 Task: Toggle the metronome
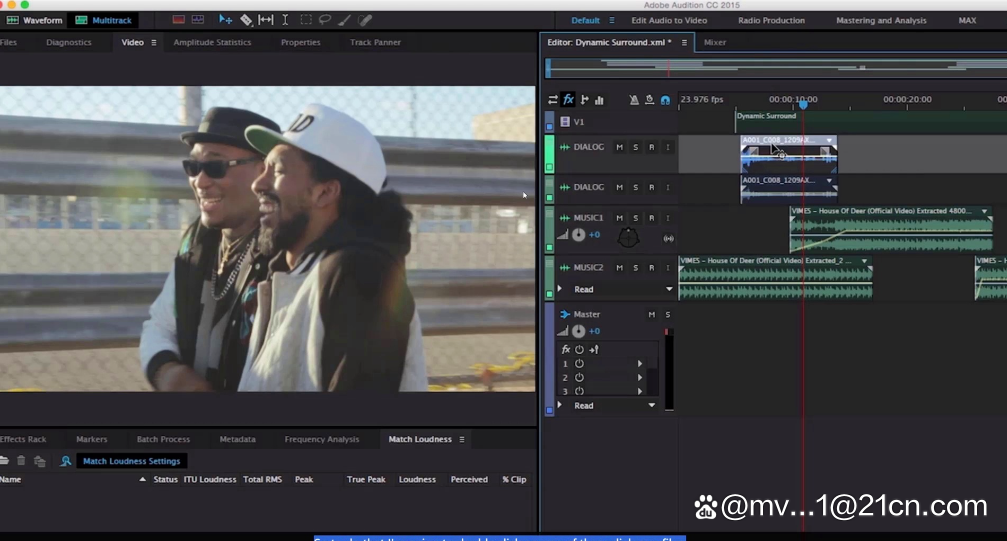(634, 100)
